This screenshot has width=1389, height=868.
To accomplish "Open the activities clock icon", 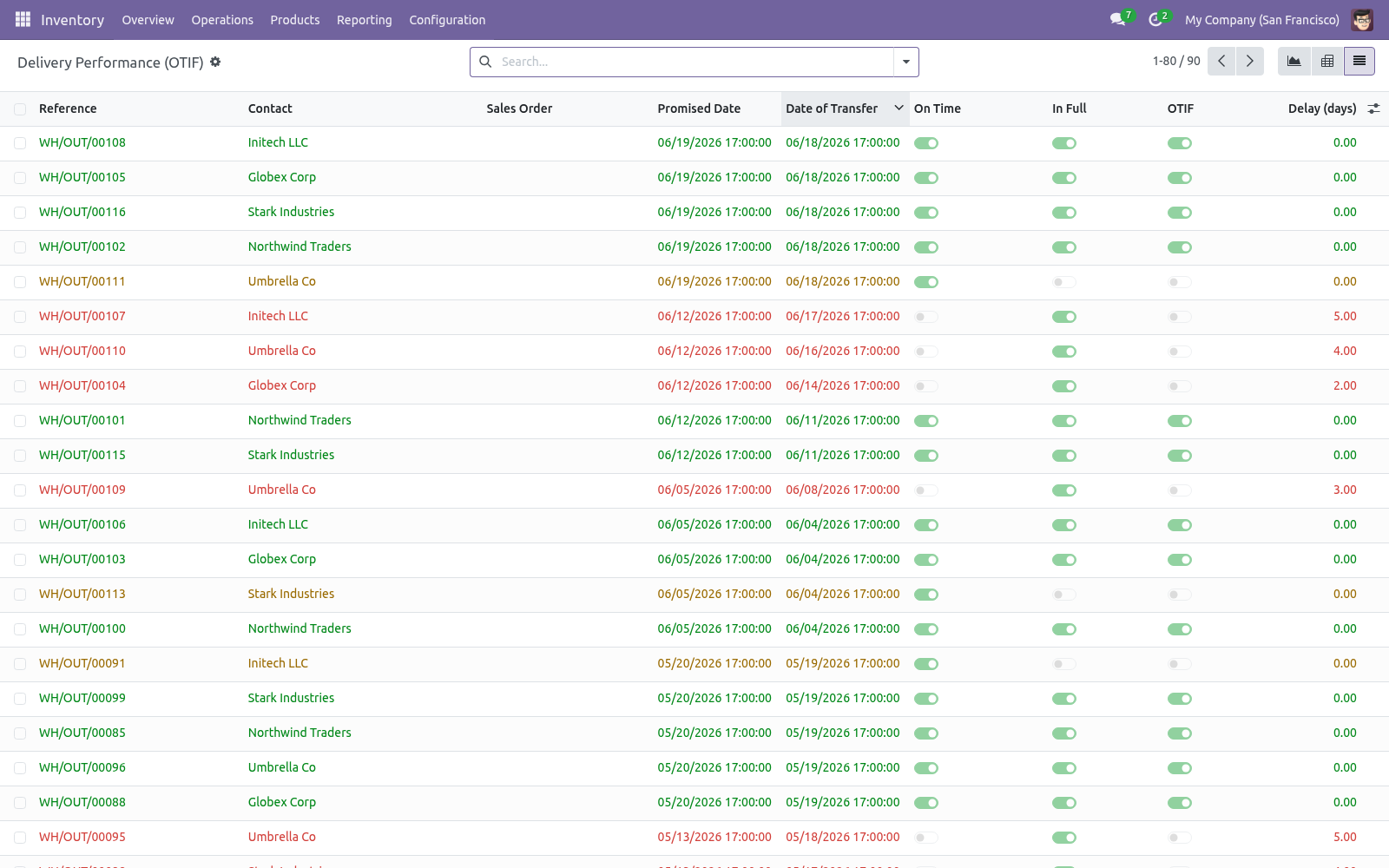I will point(1155,19).
